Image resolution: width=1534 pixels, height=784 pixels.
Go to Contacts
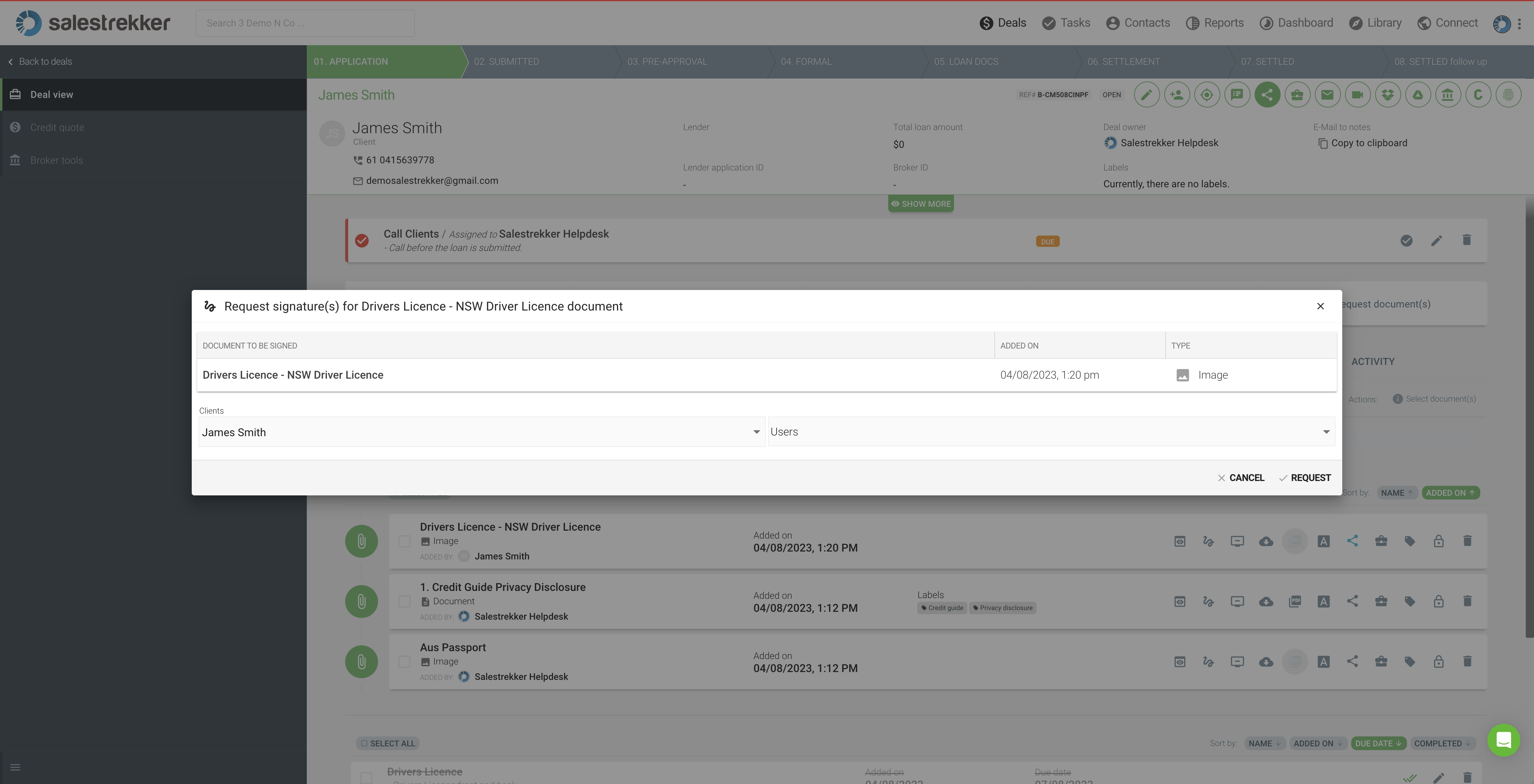(1138, 23)
